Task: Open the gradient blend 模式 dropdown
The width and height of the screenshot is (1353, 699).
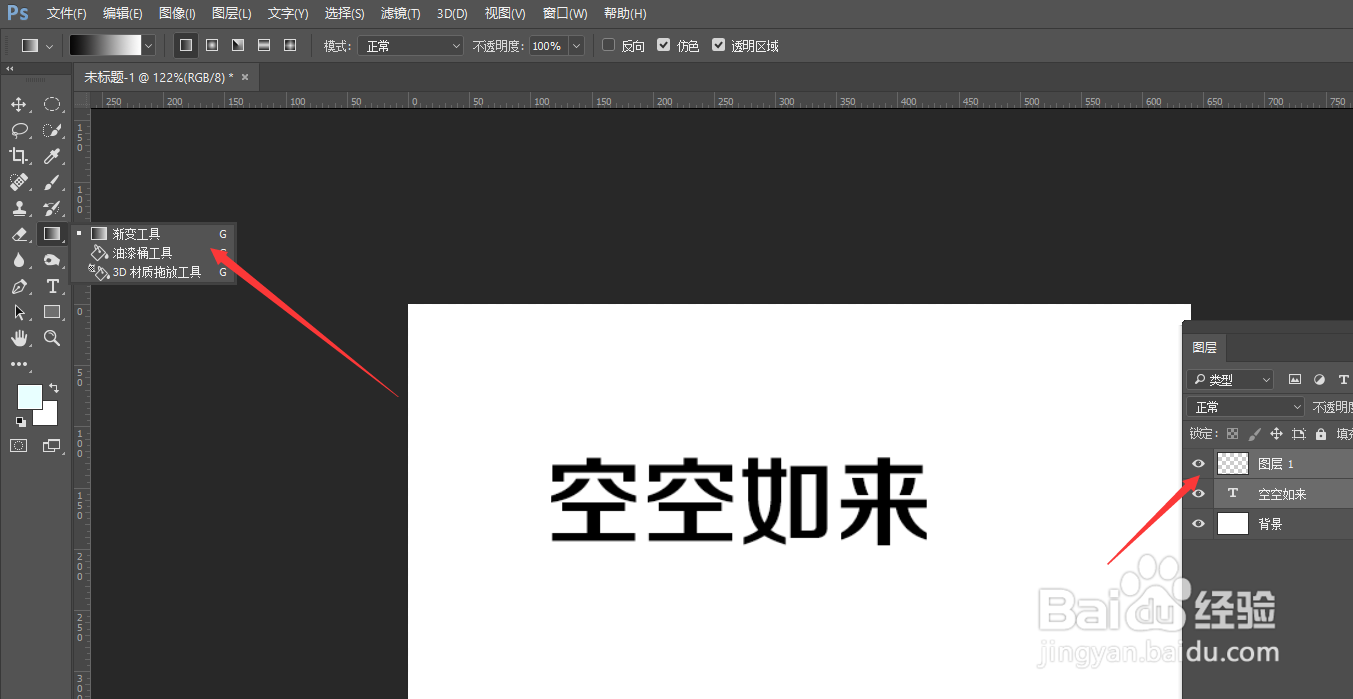Action: (410, 45)
